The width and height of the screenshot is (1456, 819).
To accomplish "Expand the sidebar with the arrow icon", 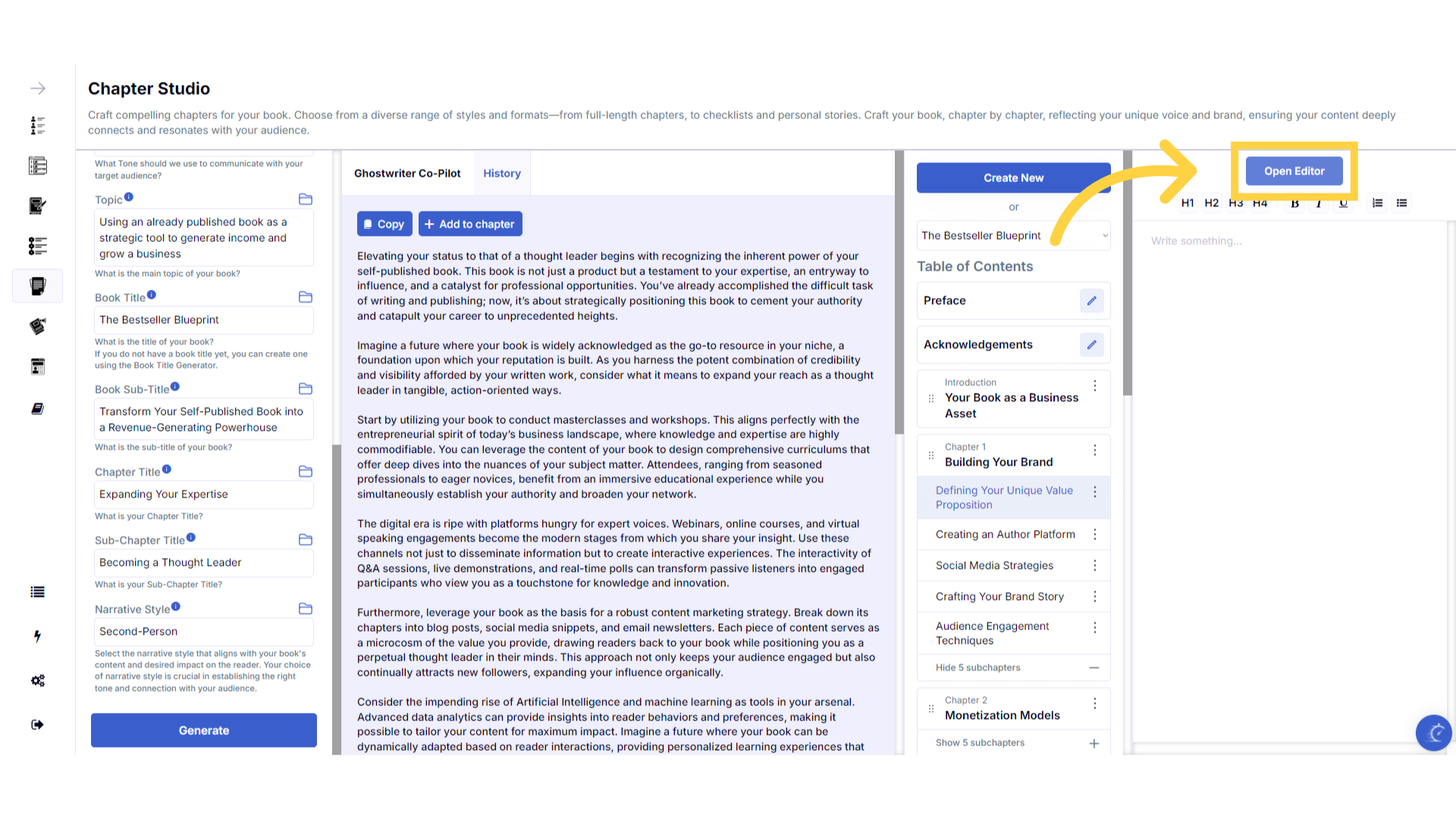I will coord(37,89).
